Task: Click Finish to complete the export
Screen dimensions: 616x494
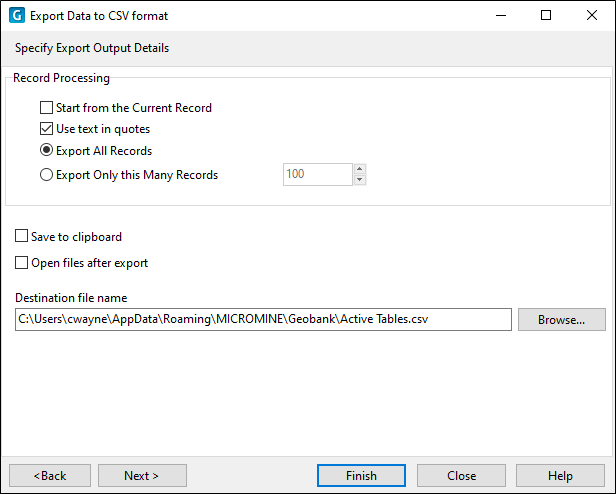Action: [361, 476]
